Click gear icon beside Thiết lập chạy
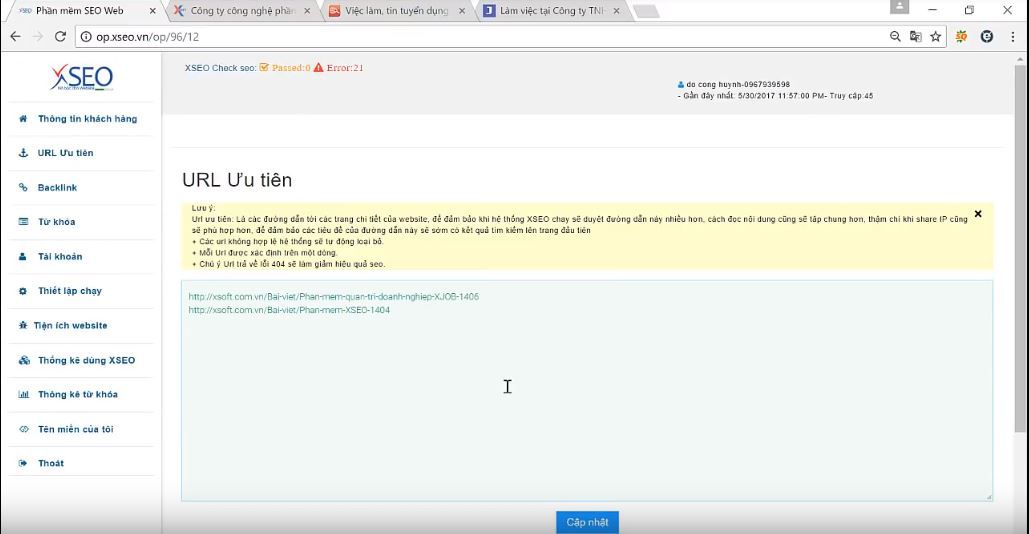 click(x=23, y=291)
